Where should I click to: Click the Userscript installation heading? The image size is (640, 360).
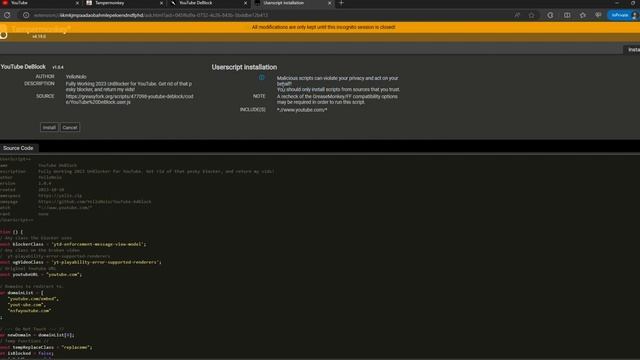tap(244, 67)
